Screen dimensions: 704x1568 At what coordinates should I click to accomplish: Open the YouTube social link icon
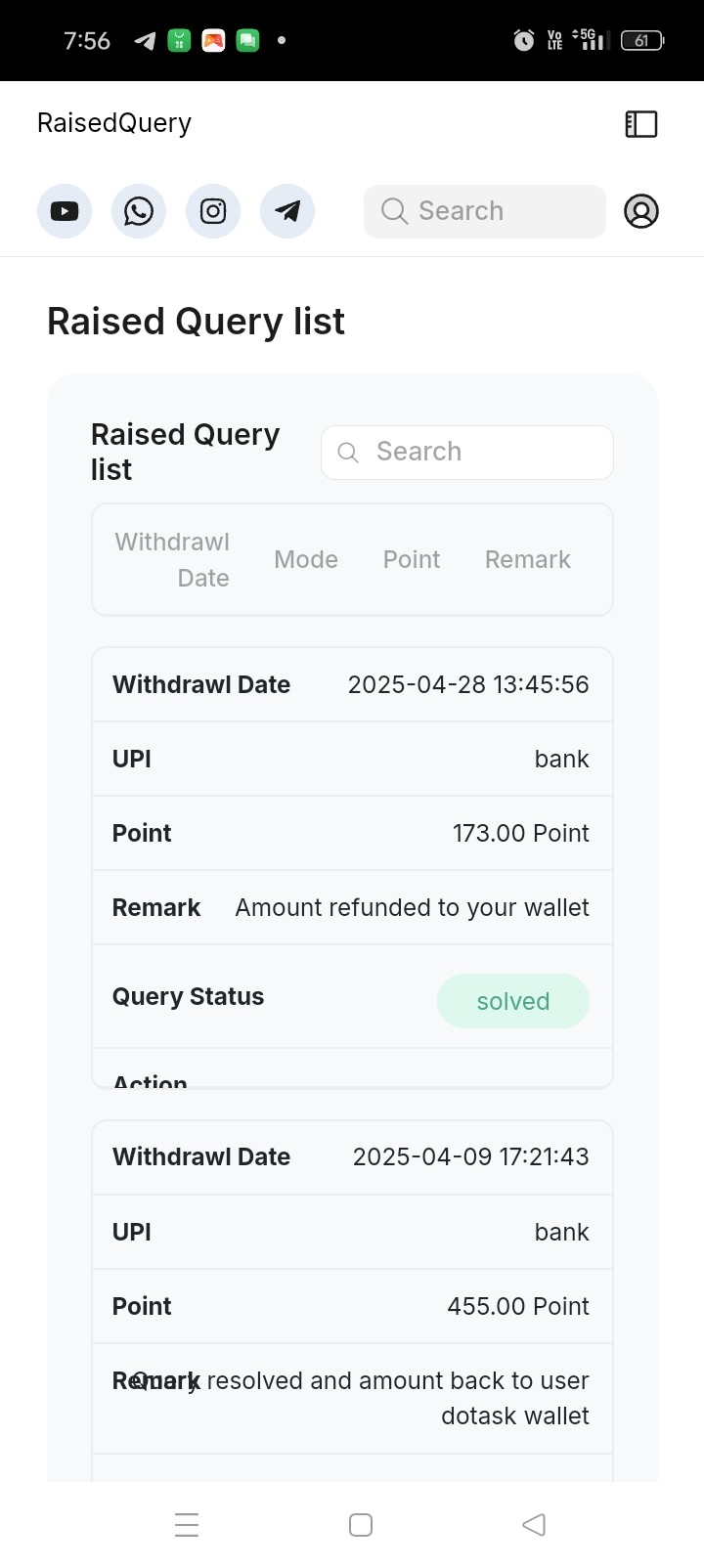click(65, 211)
